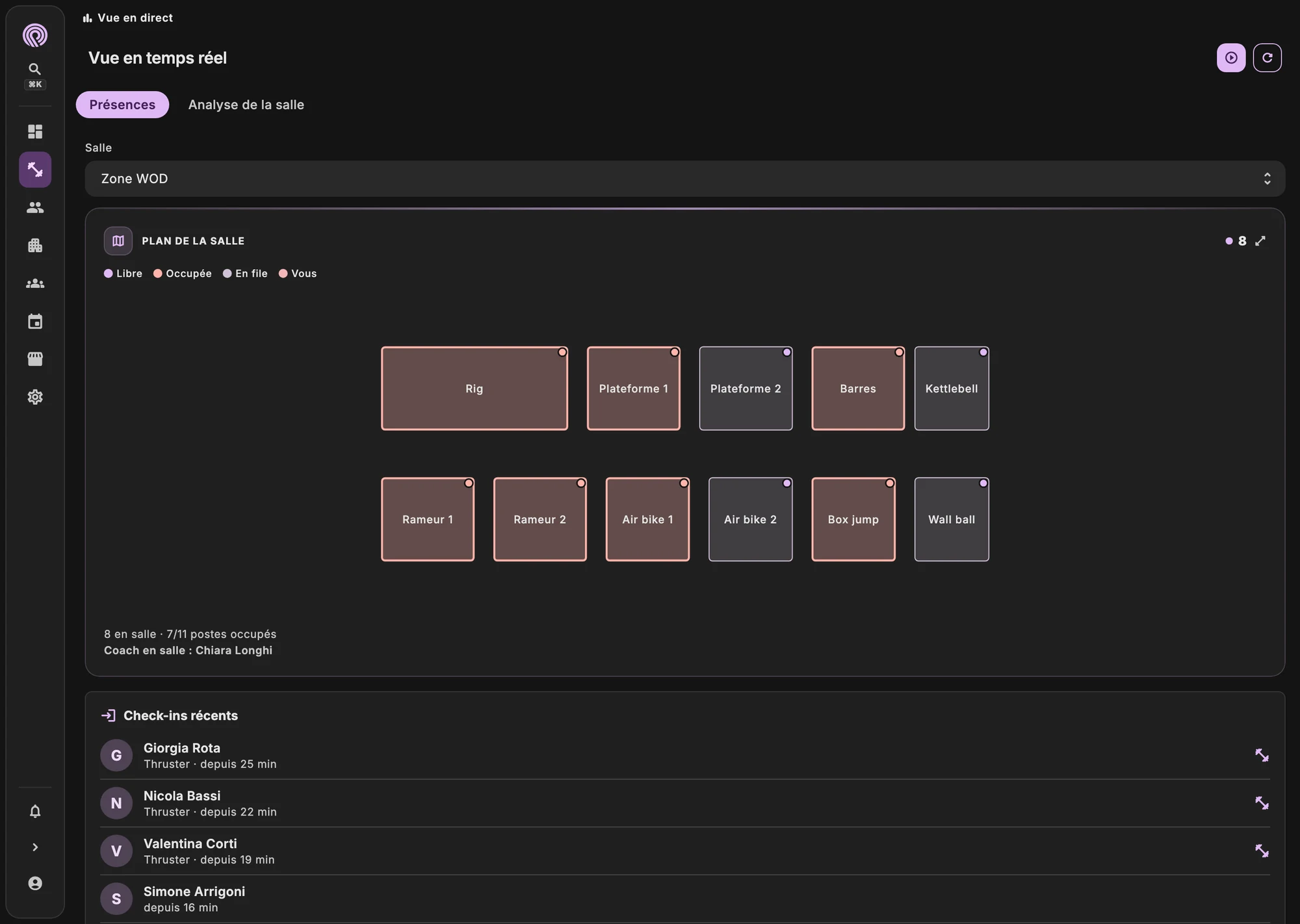Viewport: 1300px width, 924px height.
Task: Select the free Plateforme 2 station
Action: coord(746,389)
